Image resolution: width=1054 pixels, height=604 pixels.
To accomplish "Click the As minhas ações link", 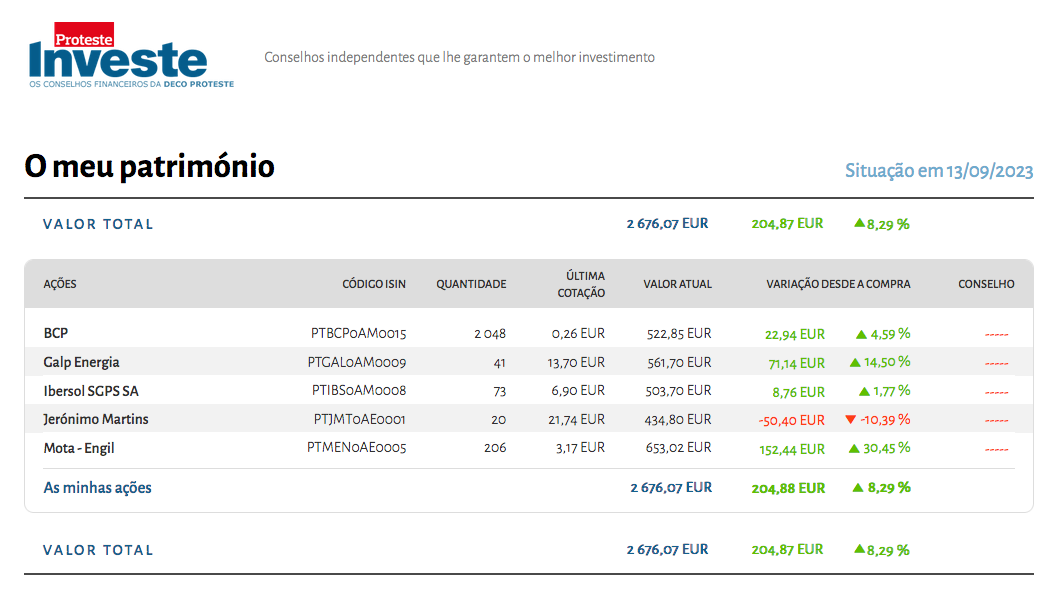I will tap(97, 488).
